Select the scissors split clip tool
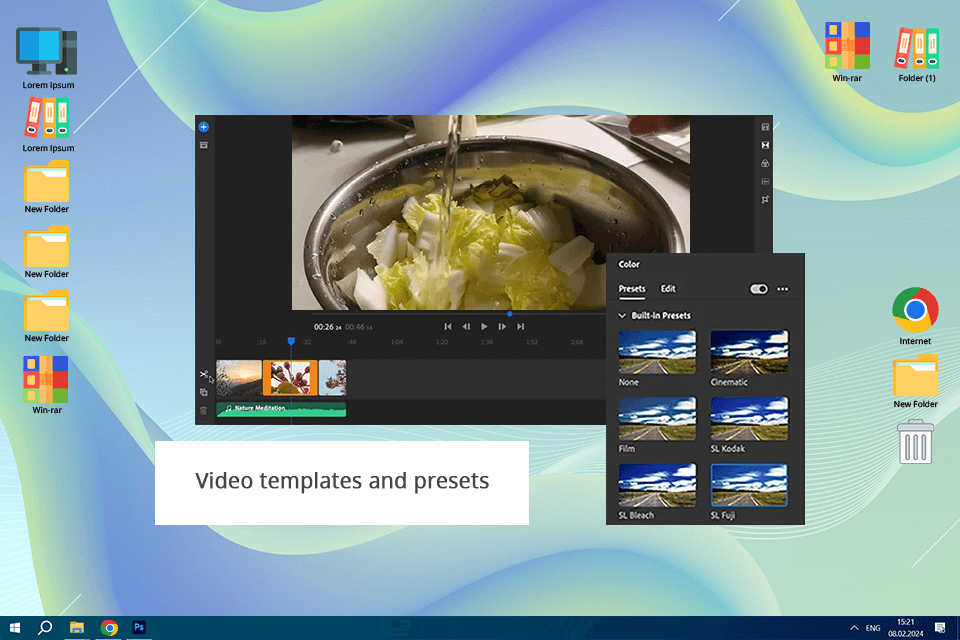This screenshot has height=640, width=960. pyautogui.click(x=204, y=374)
